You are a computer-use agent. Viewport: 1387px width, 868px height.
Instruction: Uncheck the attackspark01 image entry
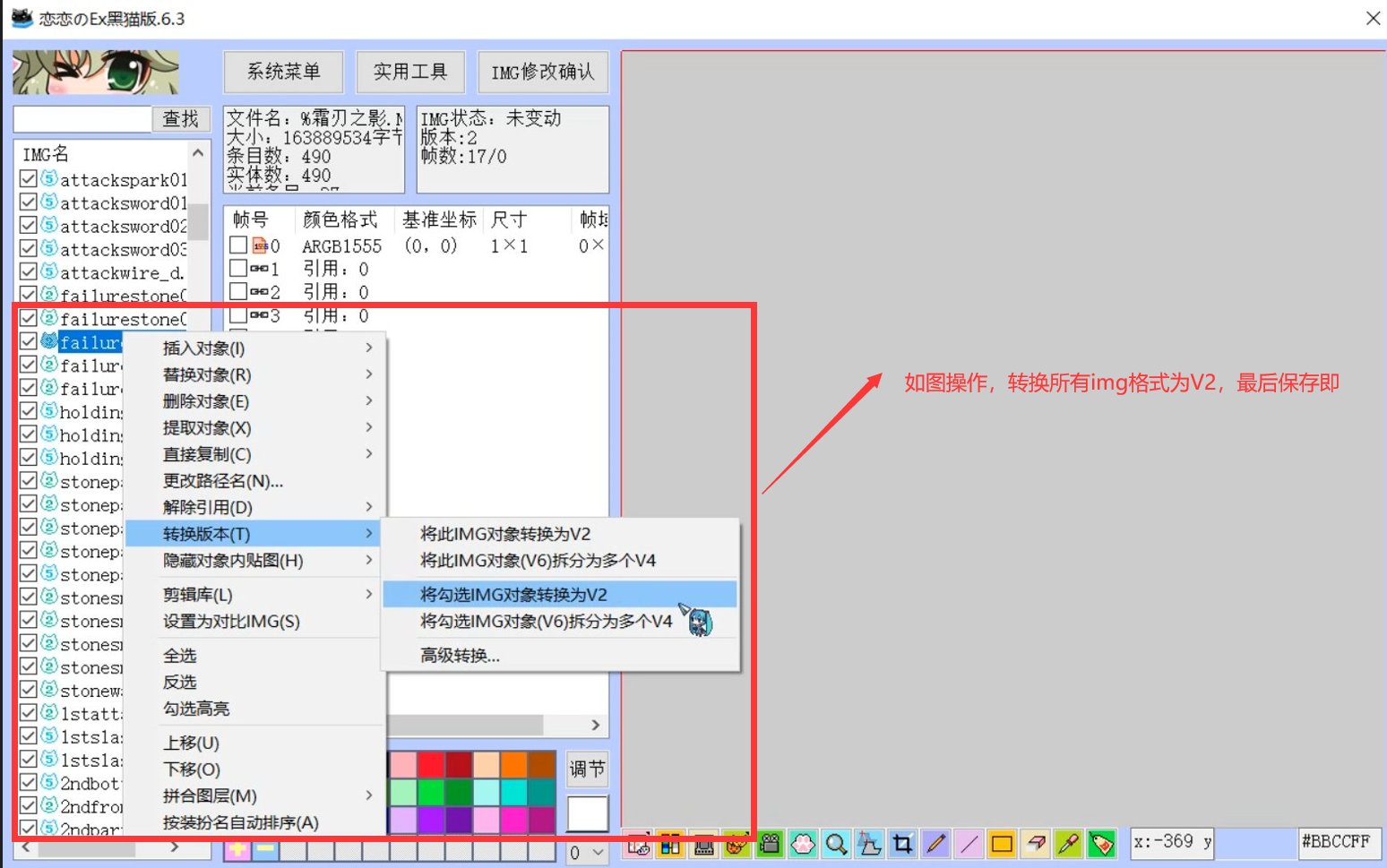28,178
